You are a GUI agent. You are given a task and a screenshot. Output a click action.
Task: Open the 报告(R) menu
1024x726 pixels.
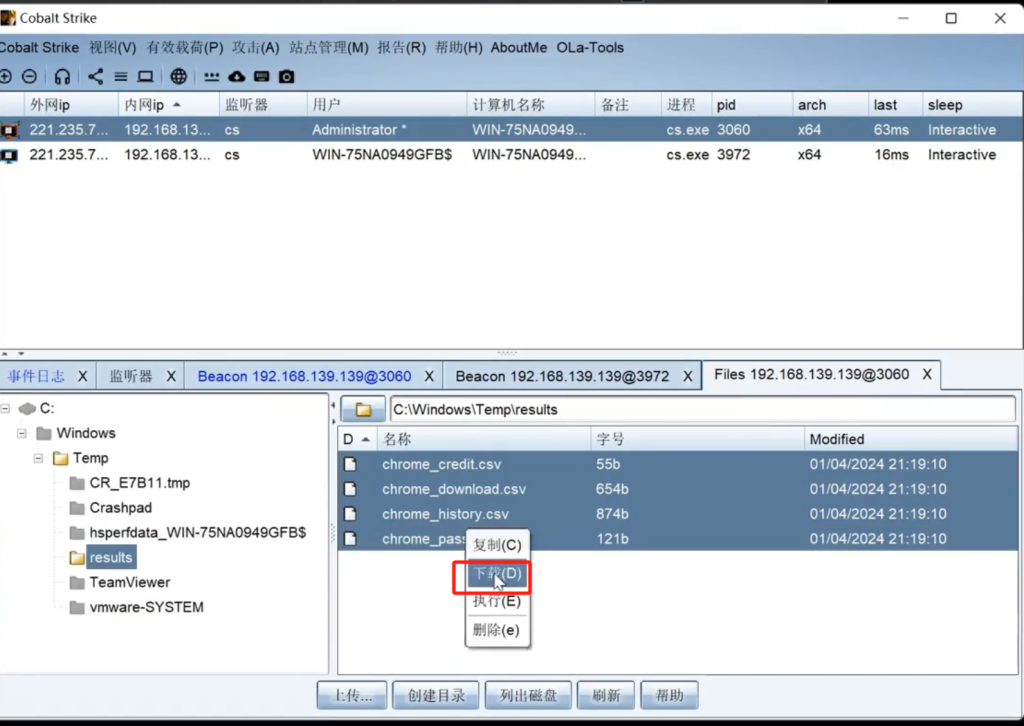click(401, 48)
